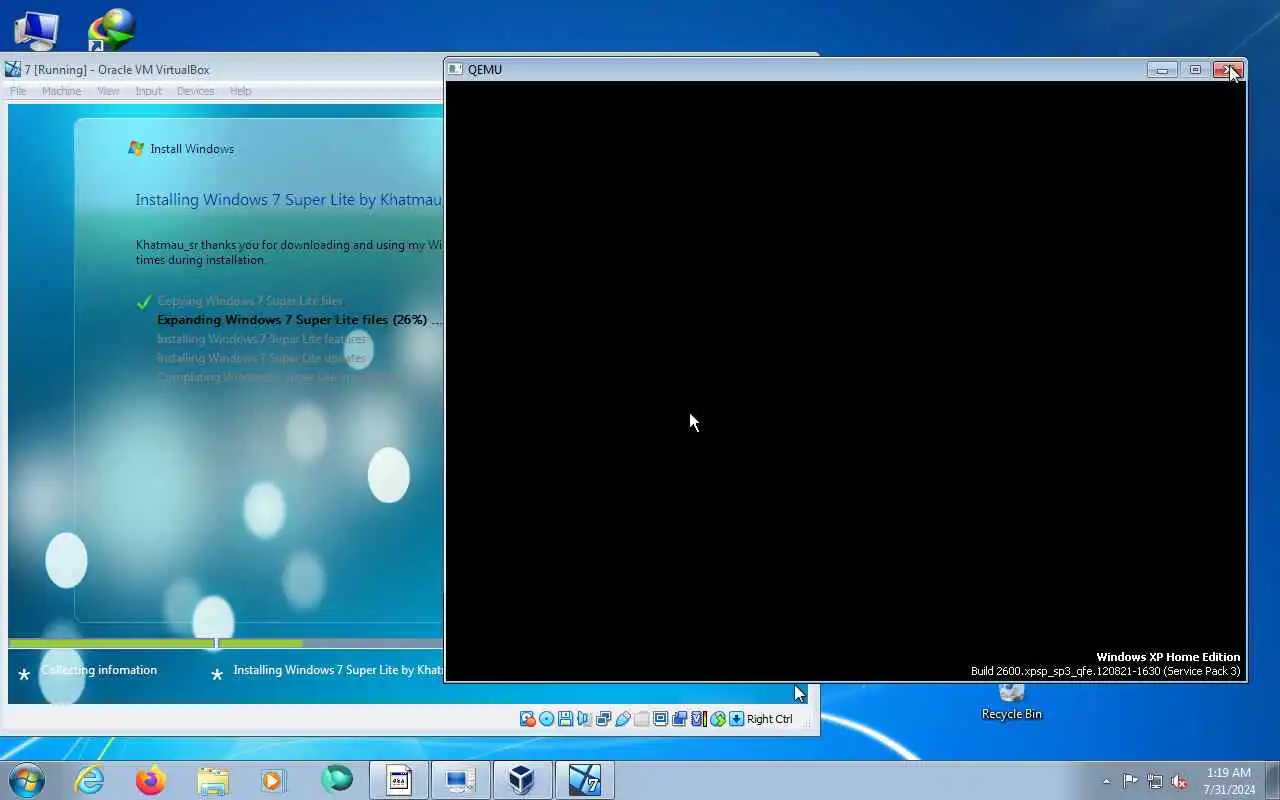Click the Windows 7 install progress bar
The width and height of the screenshot is (1280, 800).
coord(225,643)
